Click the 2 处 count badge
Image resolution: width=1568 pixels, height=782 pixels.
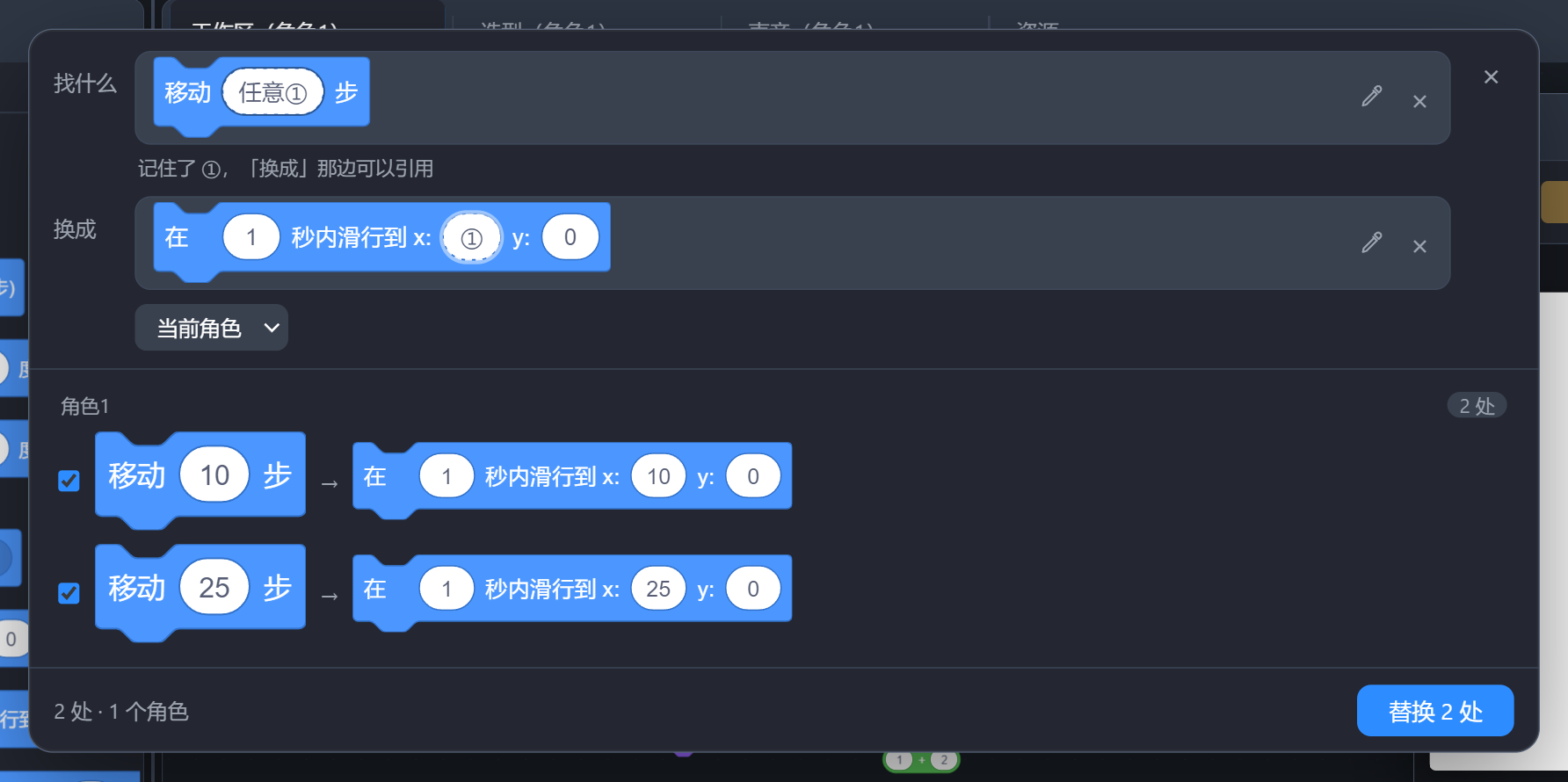click(x=1477, y=405)
